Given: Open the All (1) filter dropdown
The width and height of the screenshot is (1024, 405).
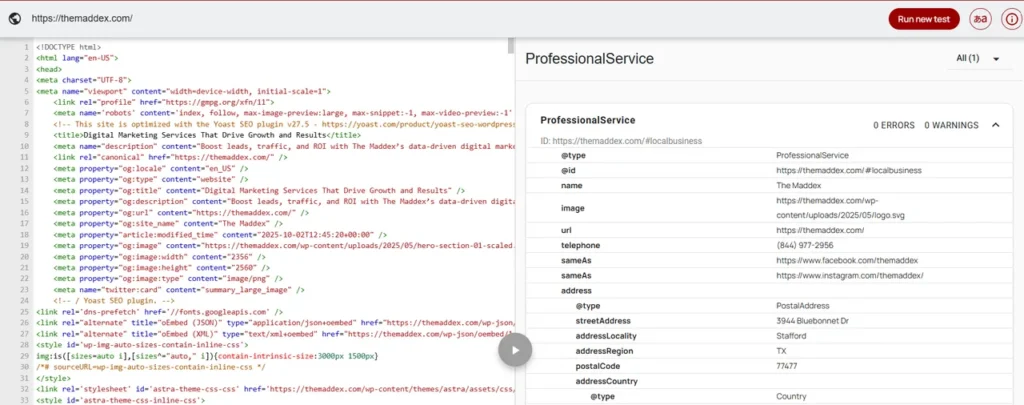Looking at the screenshot, I should pos(978,58).
